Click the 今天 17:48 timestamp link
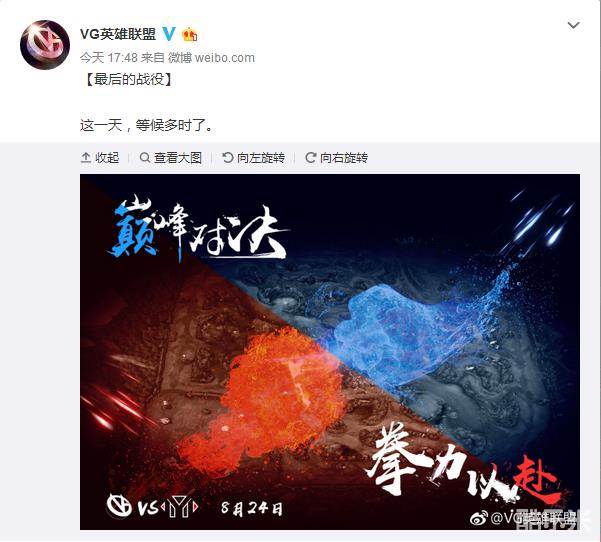 coord(108,58)
